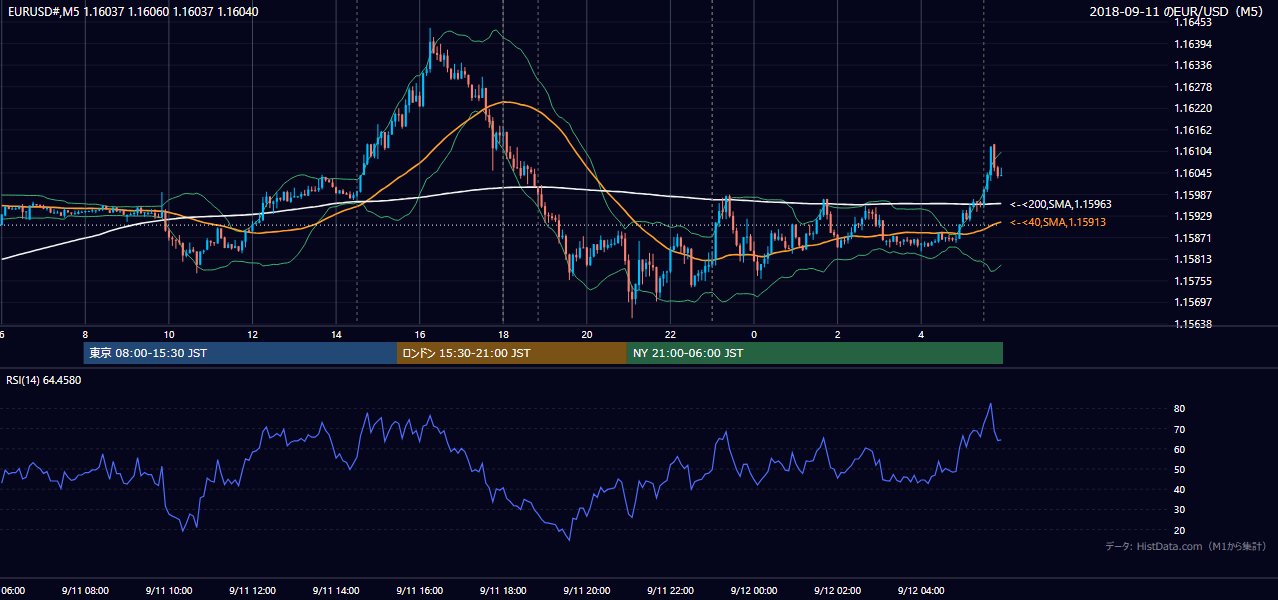This screenshot has width=1278, height=600.
Task: Click hour marker 16 under the price chart
Action: pyautogui.click(x=420, y=334)
